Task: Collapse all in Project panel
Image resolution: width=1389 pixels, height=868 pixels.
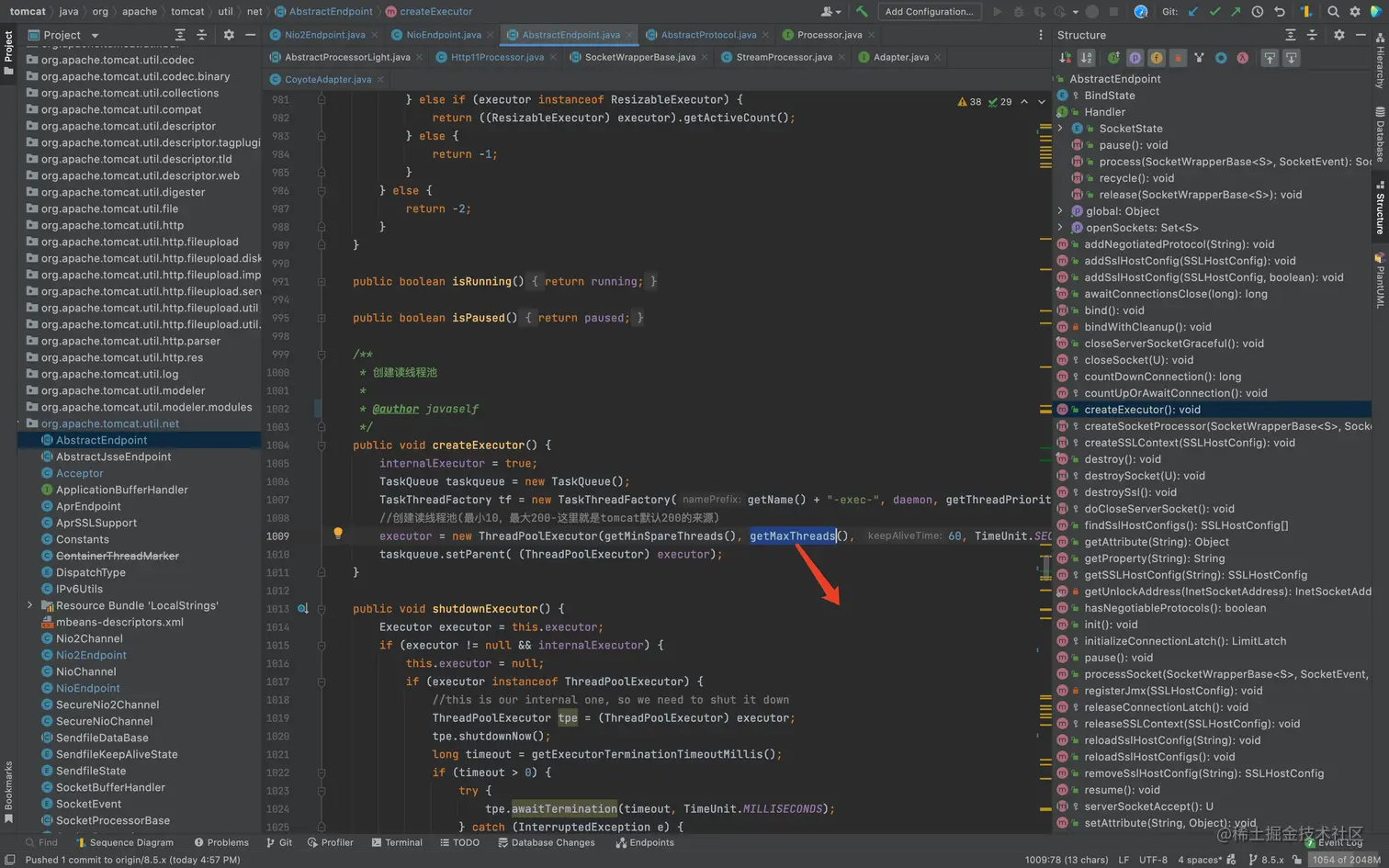Action: coord(202,35)
